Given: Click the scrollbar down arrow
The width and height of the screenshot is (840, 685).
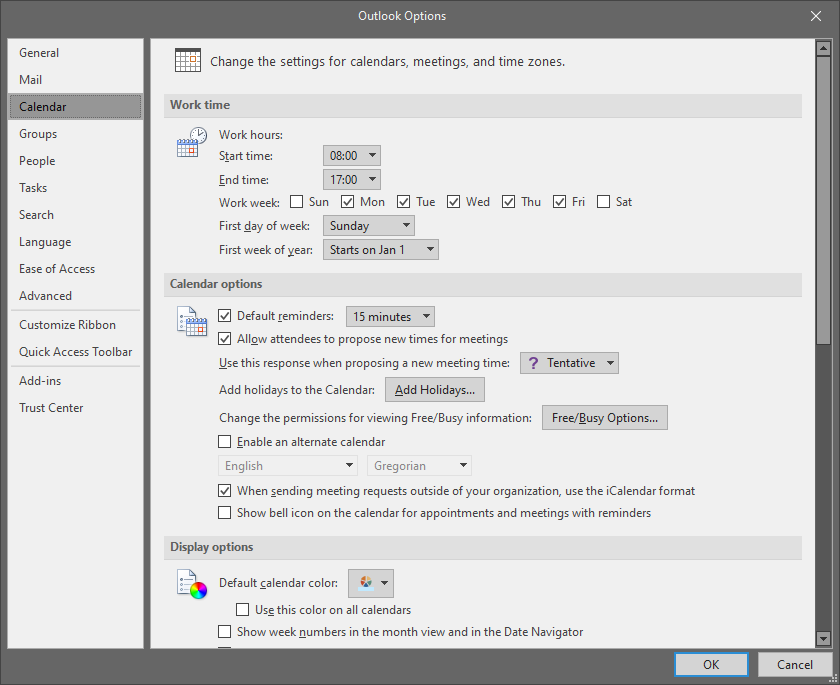Looking at the screenshot, I should tap(823, 638).
